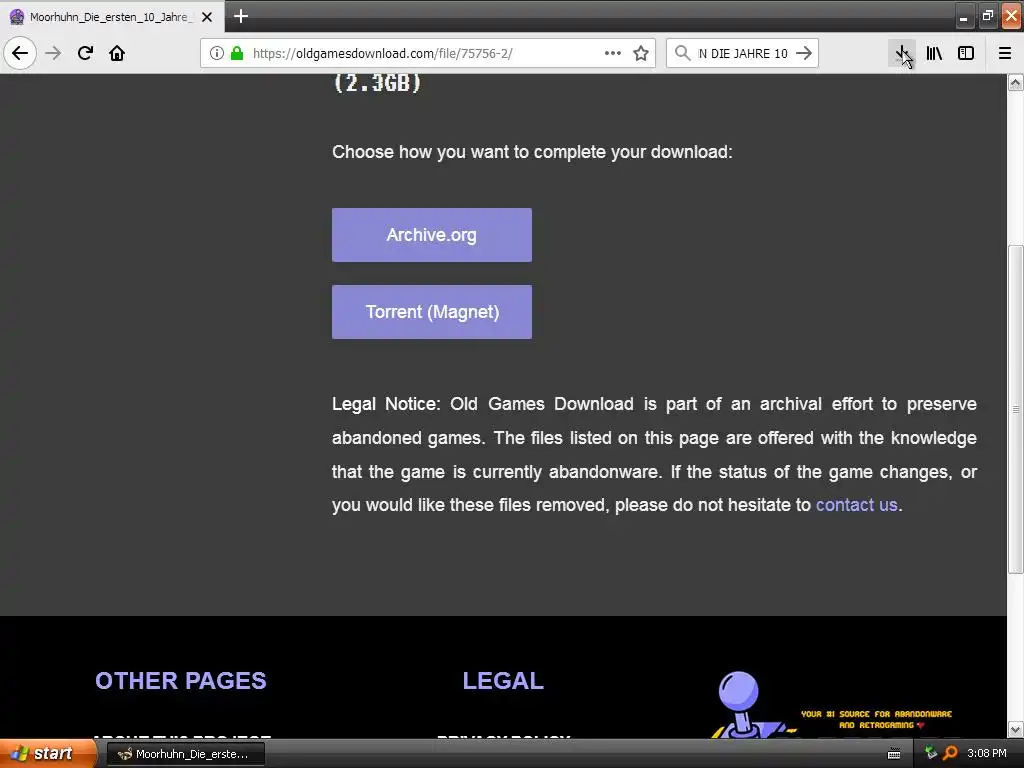Select the Moorhuhn_Die_ersten_10_Jahre tab
Screen dimensions: 1024x768
click(x=110, y=17)
